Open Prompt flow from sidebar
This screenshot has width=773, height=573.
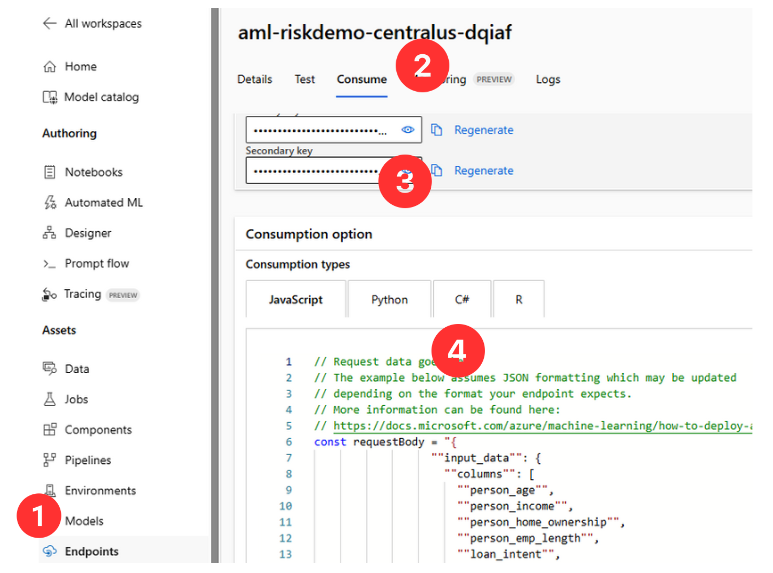click(x=96, y=264)
